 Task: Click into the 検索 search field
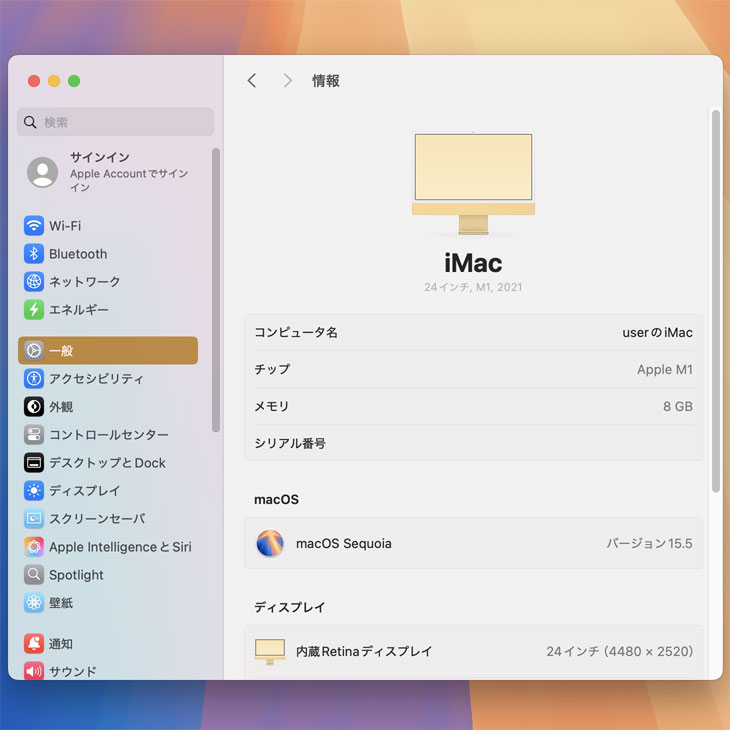coord(115,122)
